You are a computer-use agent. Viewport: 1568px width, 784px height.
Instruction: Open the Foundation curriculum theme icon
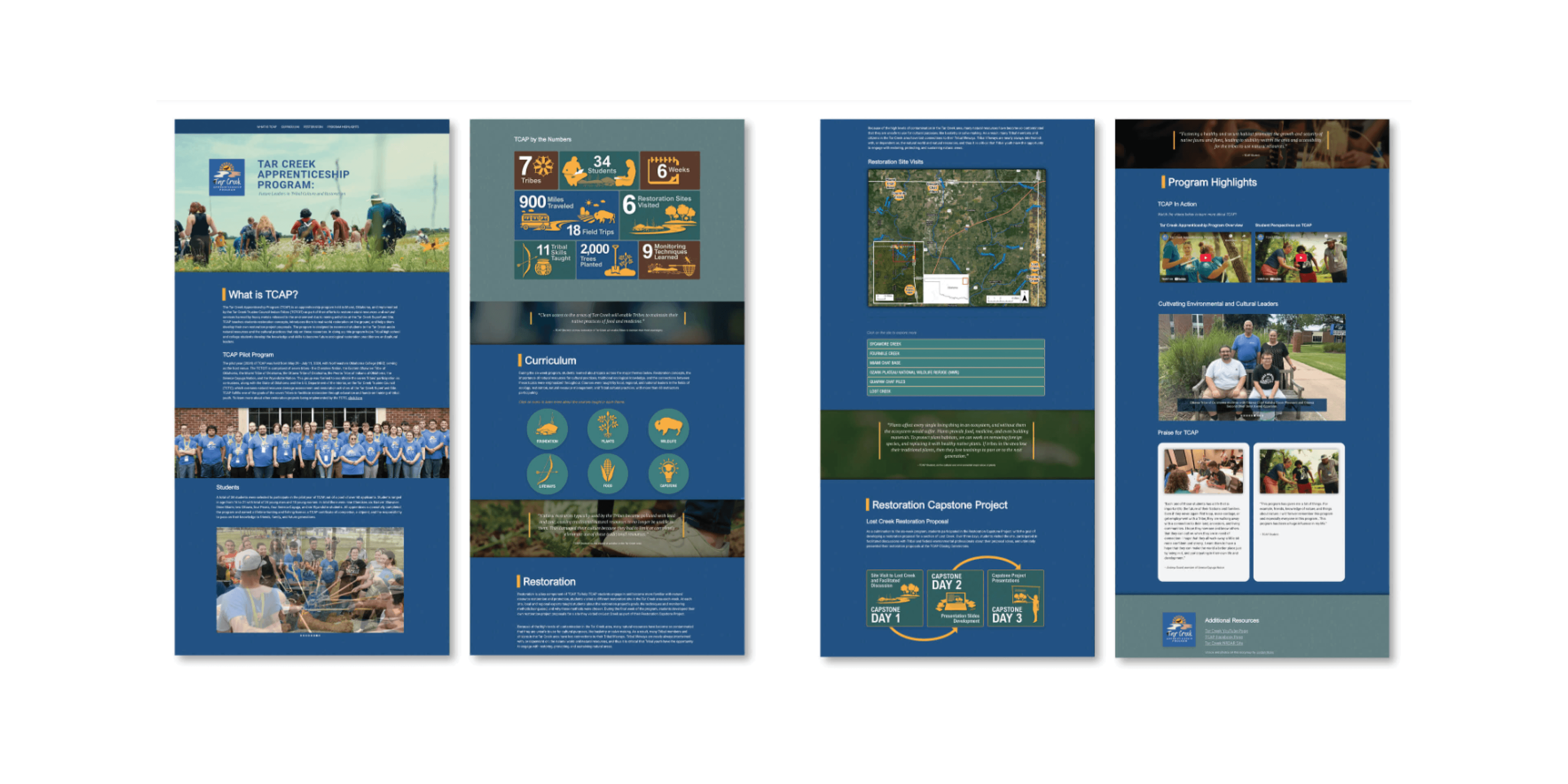click(547, 429)
